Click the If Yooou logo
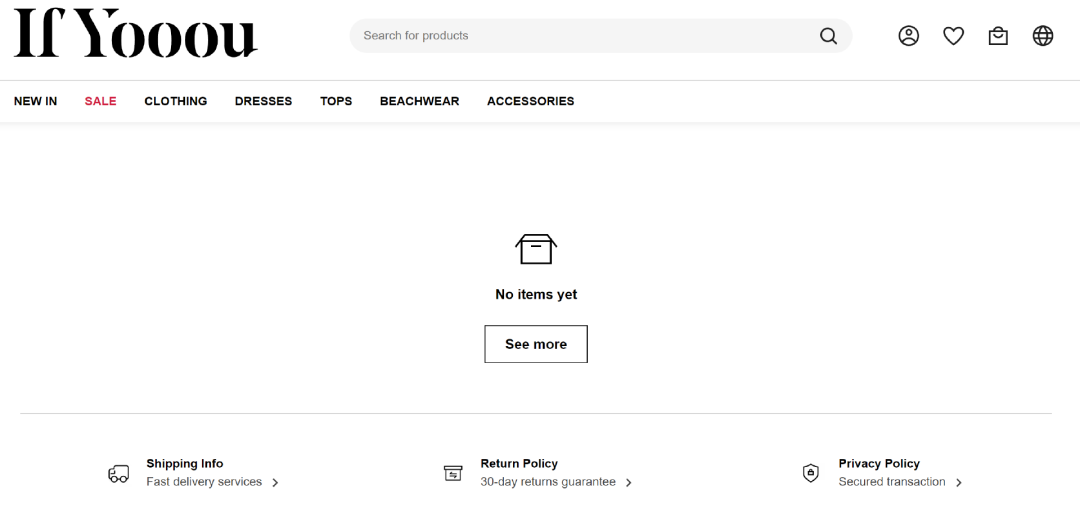The height and width of the screenshot is (530, 1080). click(x=136, y=33)
